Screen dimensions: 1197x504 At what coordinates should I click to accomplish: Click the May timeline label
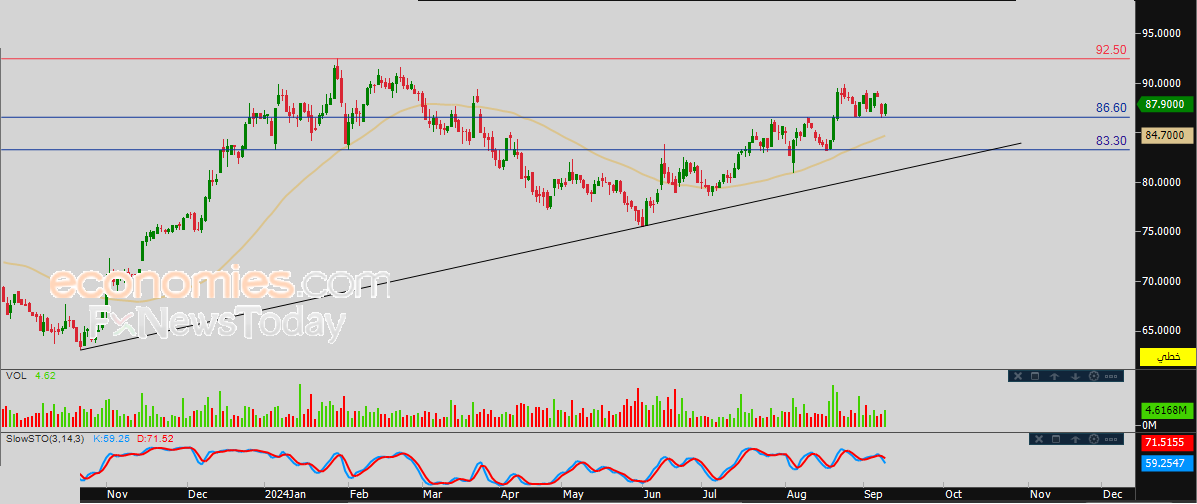[x=572, y=495]
